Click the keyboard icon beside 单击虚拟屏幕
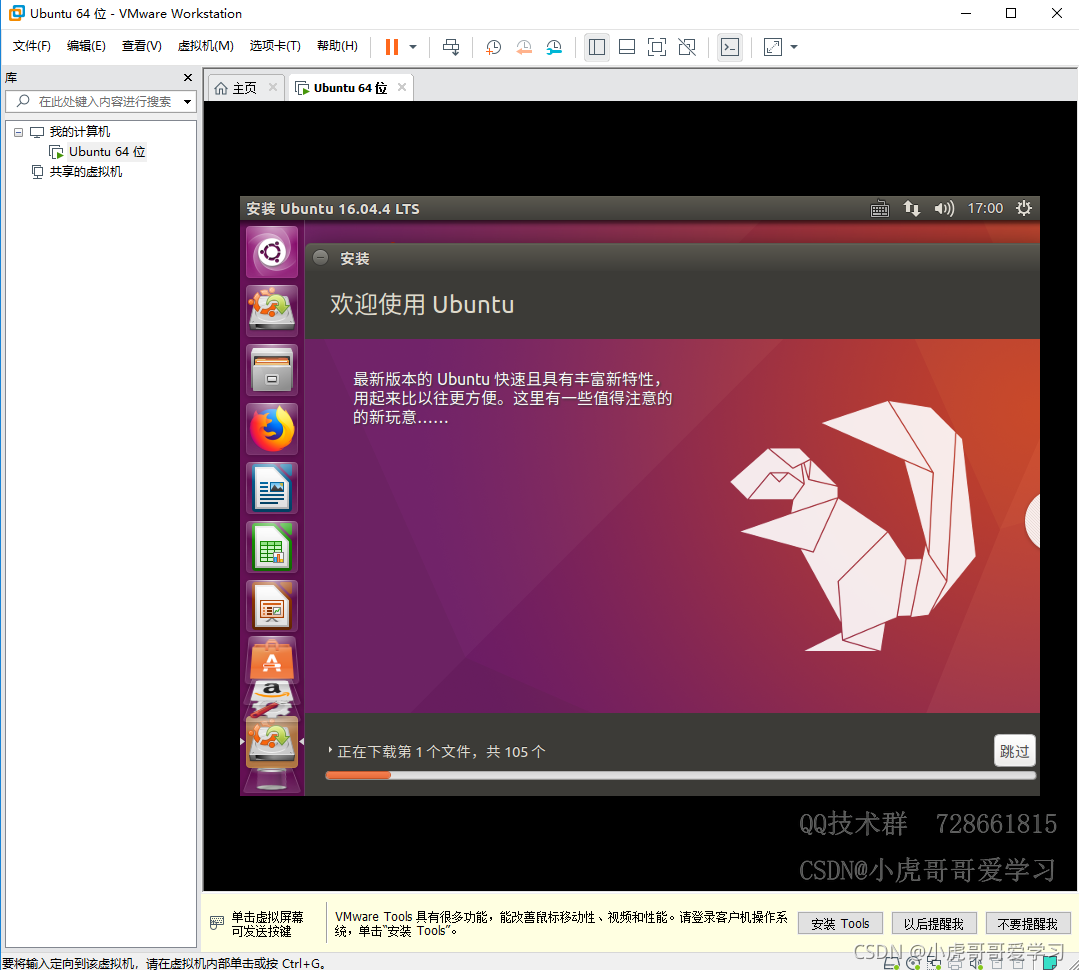This screenshot has width=1079, height=970. [x=217, y=923]
